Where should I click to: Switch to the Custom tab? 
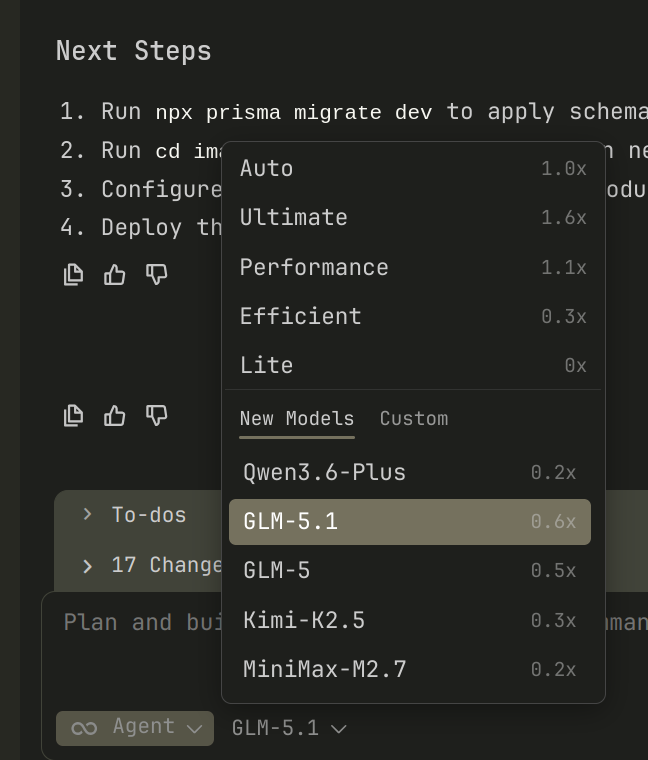414,419
